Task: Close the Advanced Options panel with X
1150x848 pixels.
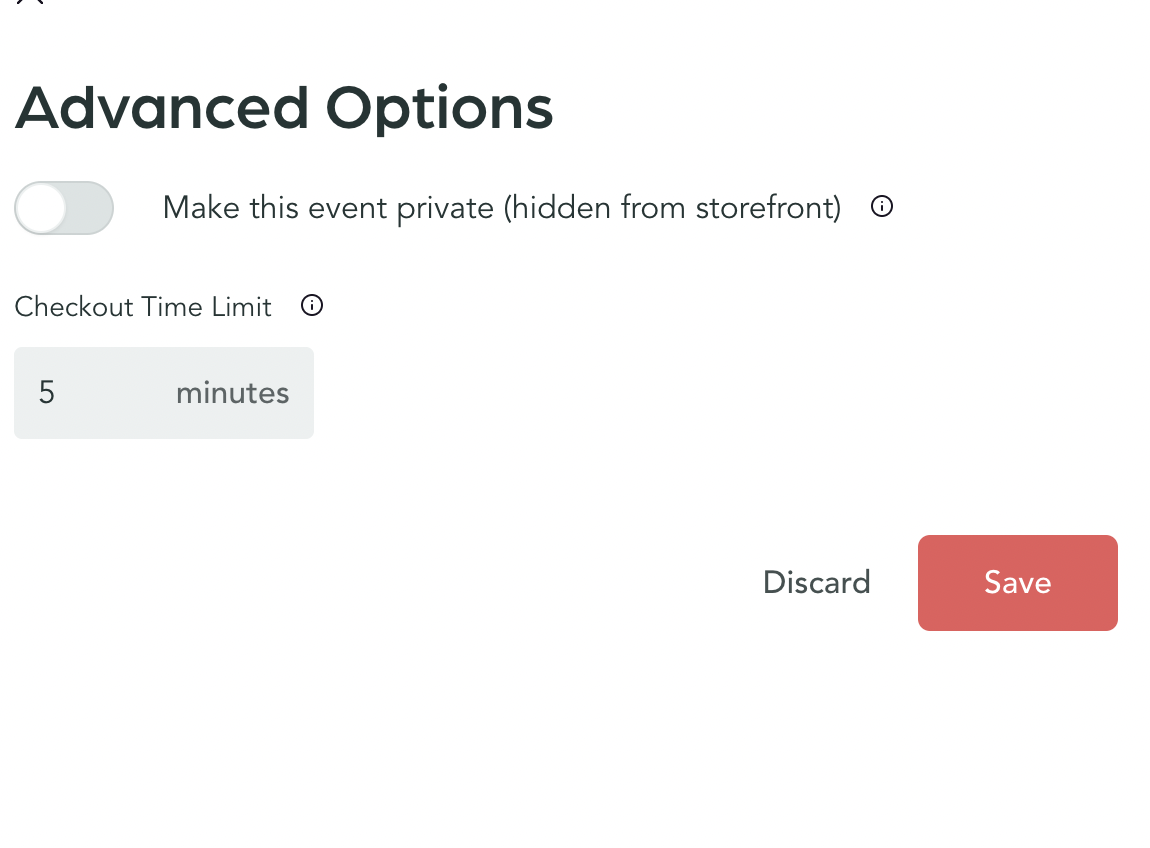Action: click(x=30, y=3)
